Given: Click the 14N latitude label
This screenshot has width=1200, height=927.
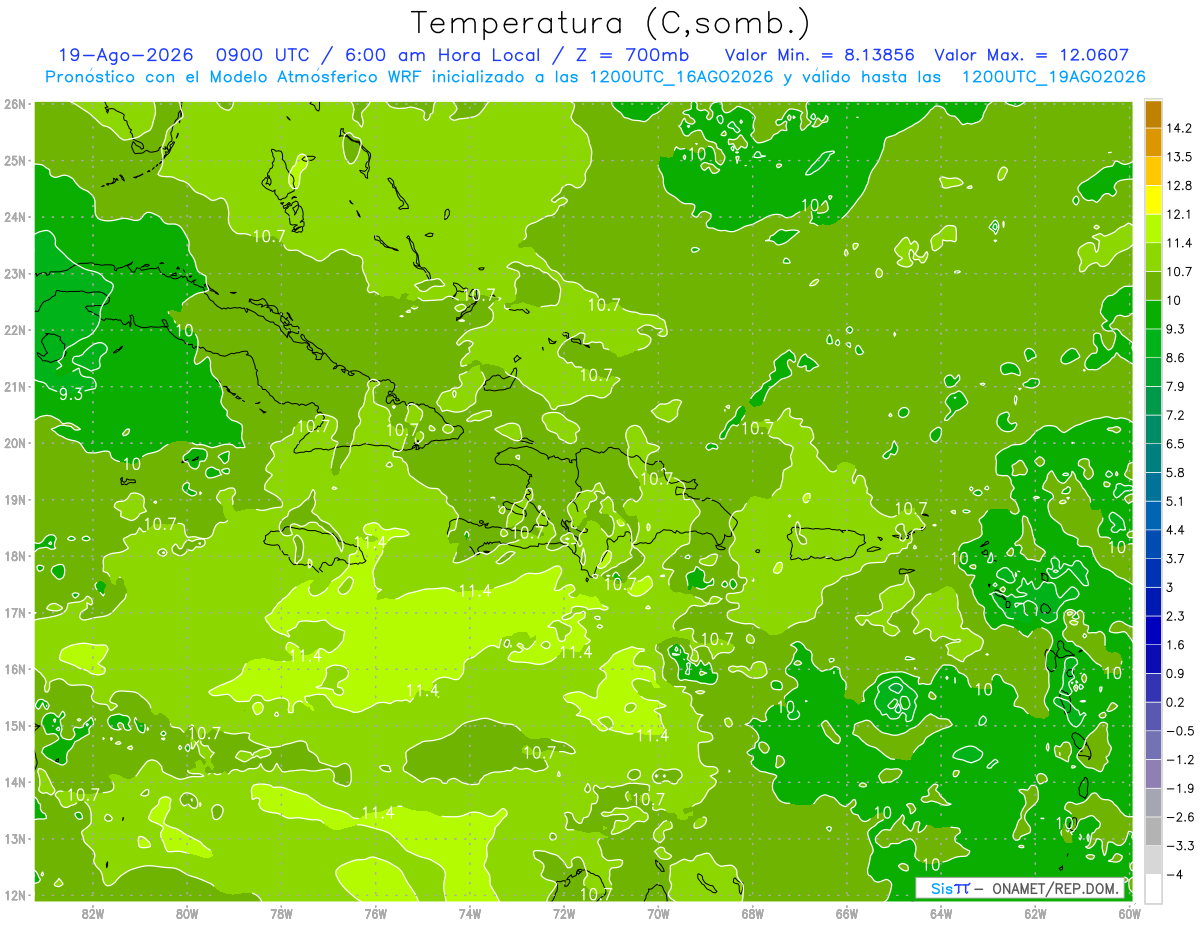Looking at the screenshot, I should 15,782.
